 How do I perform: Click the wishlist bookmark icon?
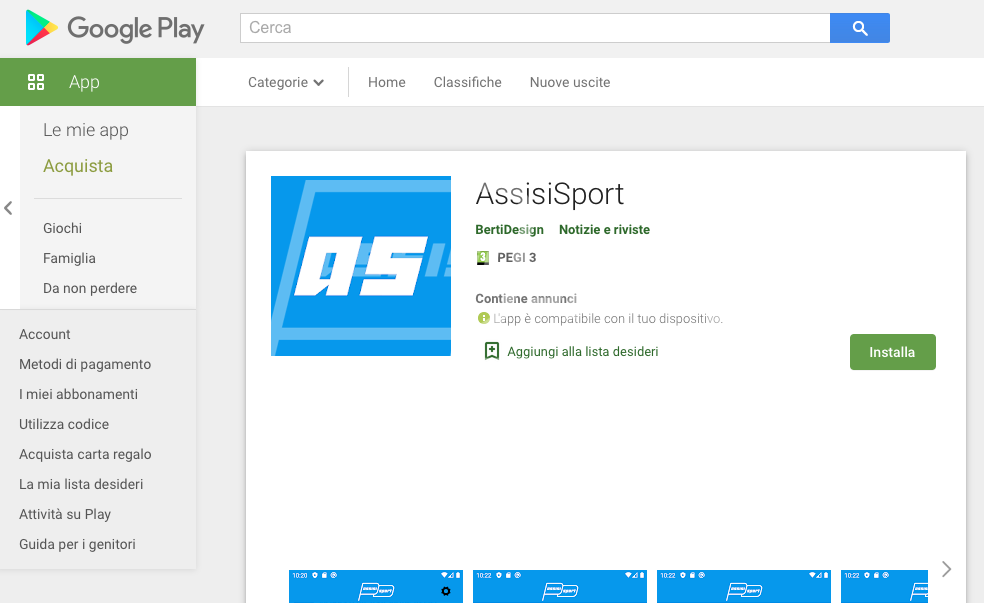point(492,351)
